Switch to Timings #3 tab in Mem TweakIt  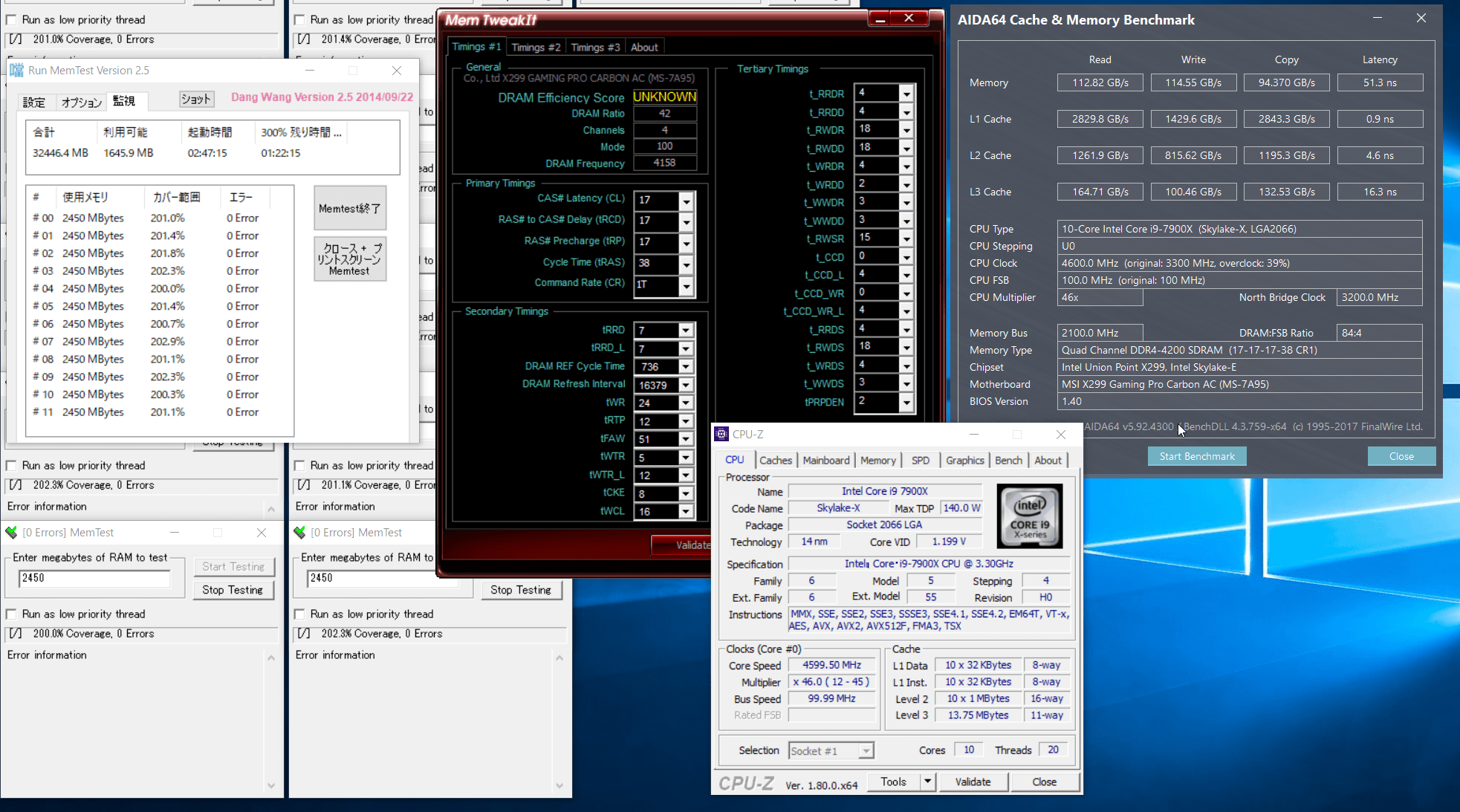595,47
